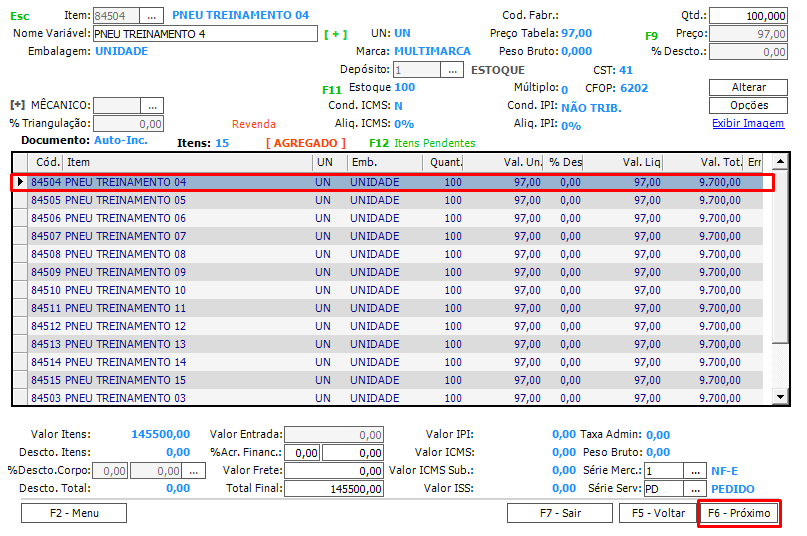This screenshot has width=807, height=536.
Task: Open Série Serv lookup ellipsis button
Action: (695, 489)
